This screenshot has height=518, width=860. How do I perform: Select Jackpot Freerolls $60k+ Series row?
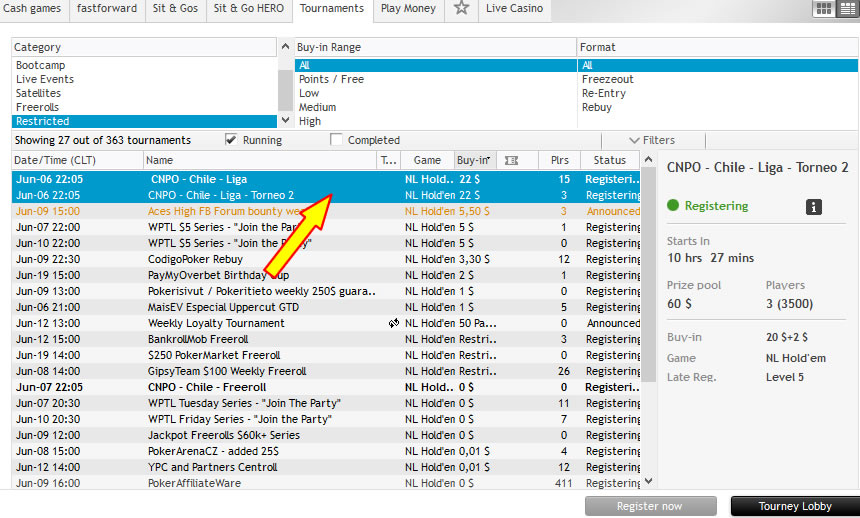pyautogui.click(x=326, y=435)
